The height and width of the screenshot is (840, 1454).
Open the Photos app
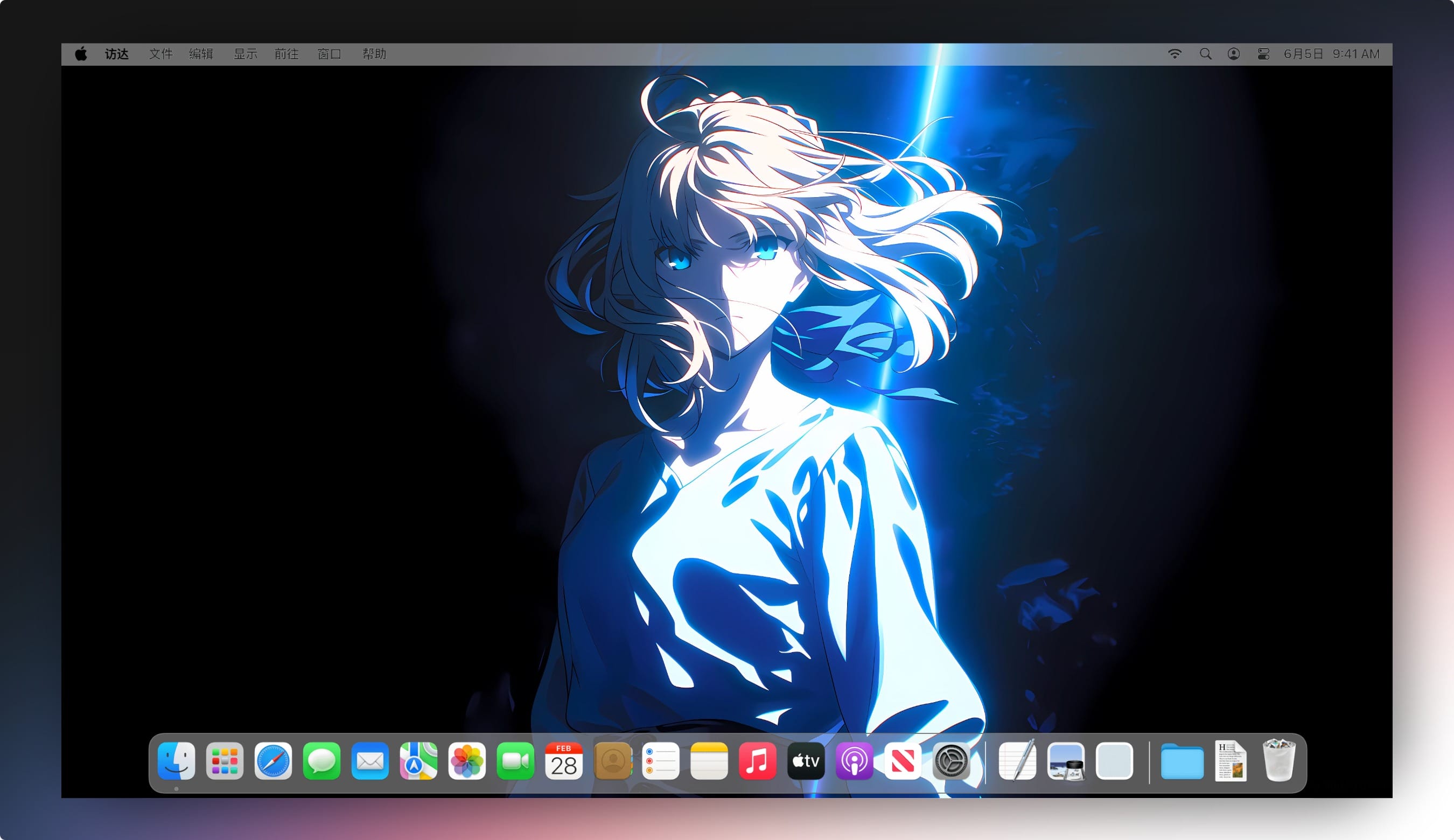pyautogui.click(x=467, y=761)
